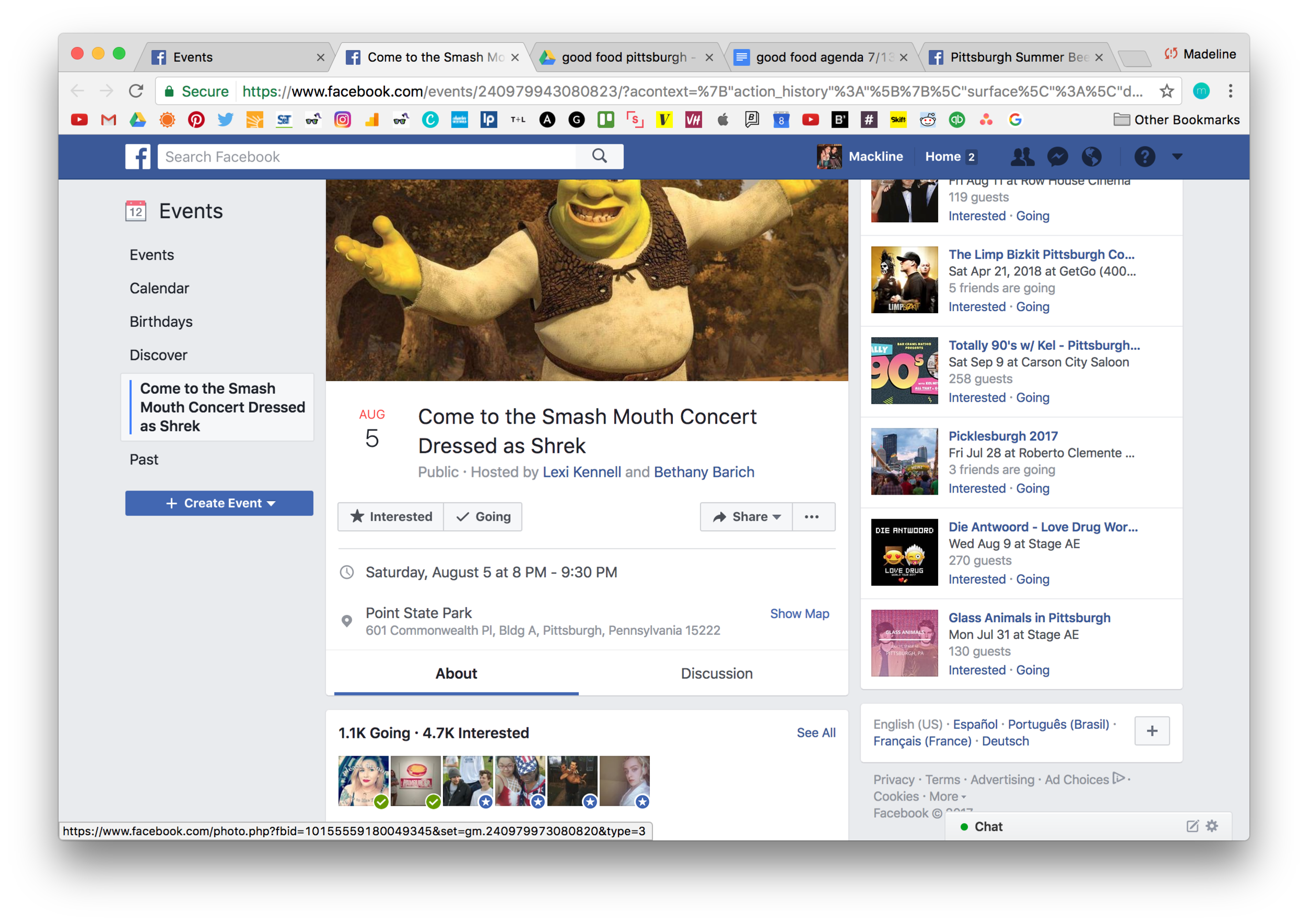
Task: Open Pinterest bookmark icon
Action: tap(196, 120)
